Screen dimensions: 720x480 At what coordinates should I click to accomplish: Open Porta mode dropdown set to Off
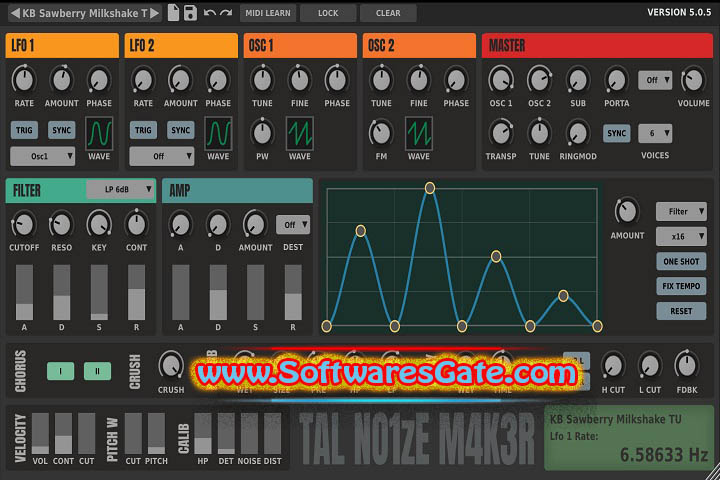[x=655, y=80]
